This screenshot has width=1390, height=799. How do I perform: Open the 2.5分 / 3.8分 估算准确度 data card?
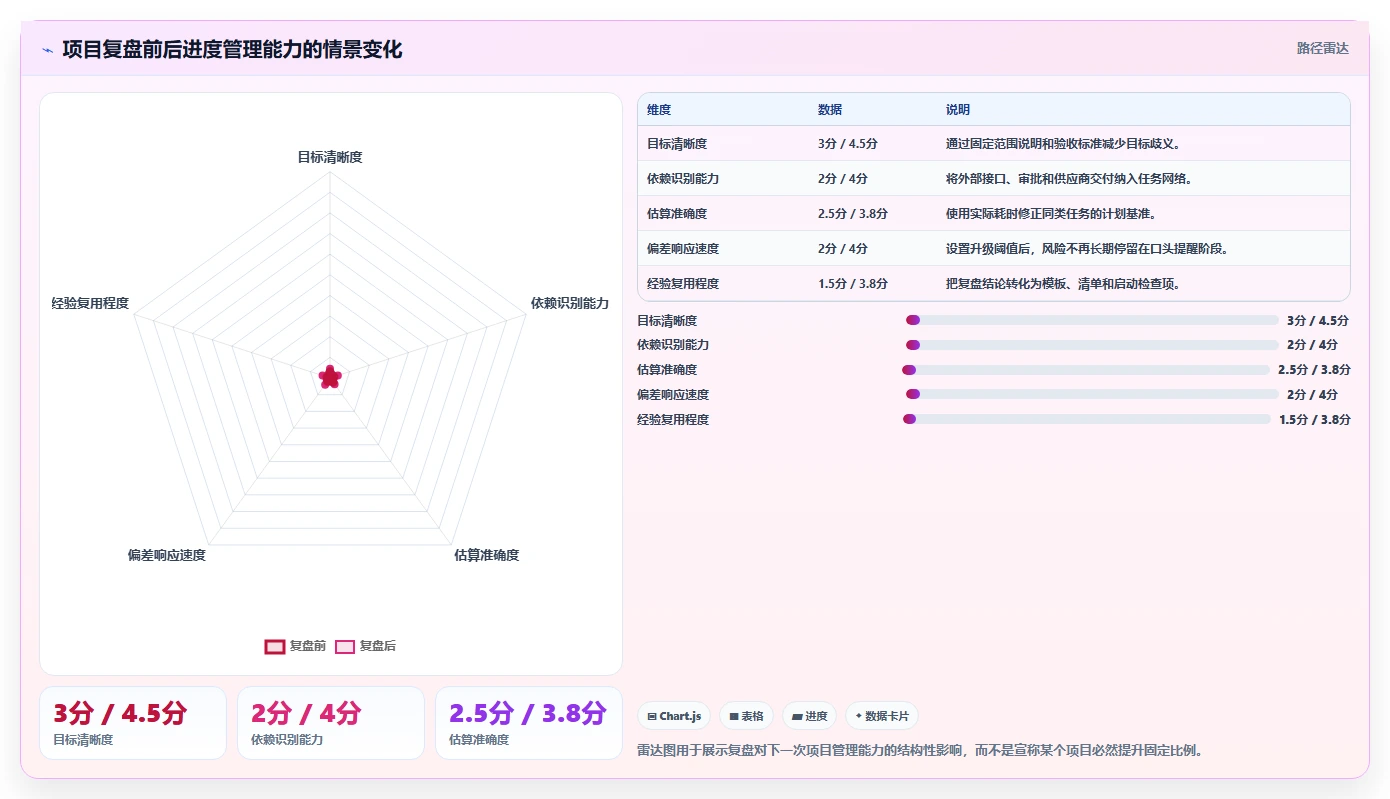point(529,723)
